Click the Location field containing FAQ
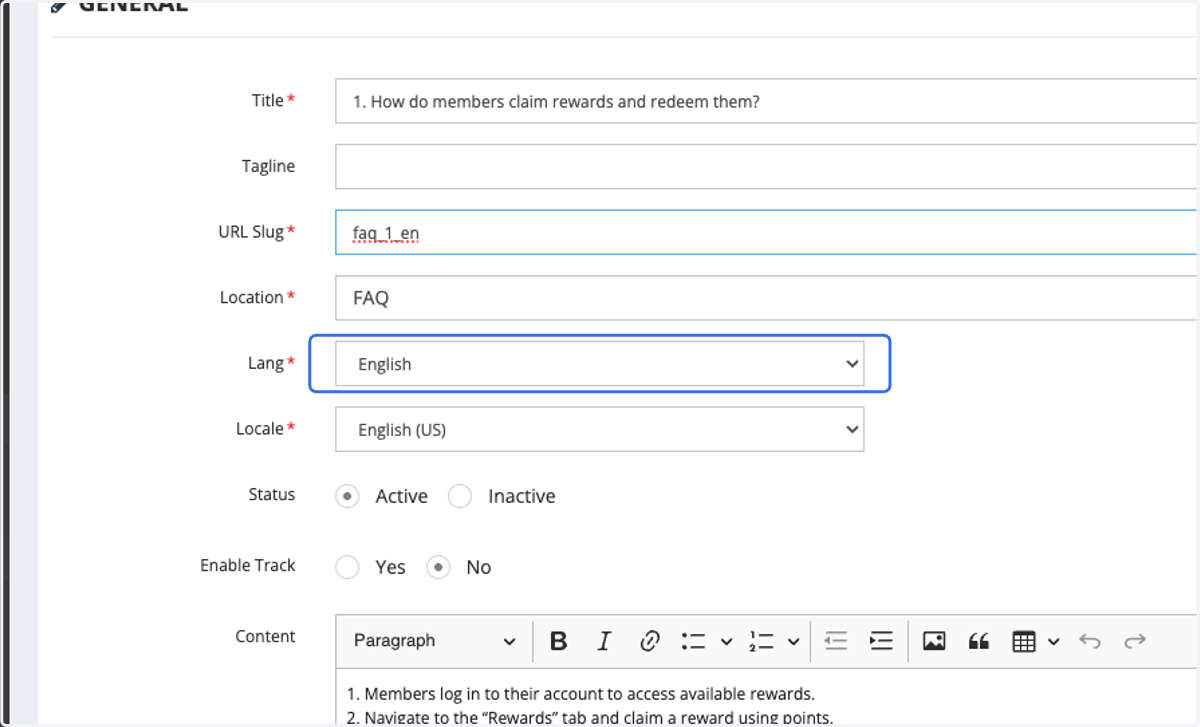 coord(767,298)
